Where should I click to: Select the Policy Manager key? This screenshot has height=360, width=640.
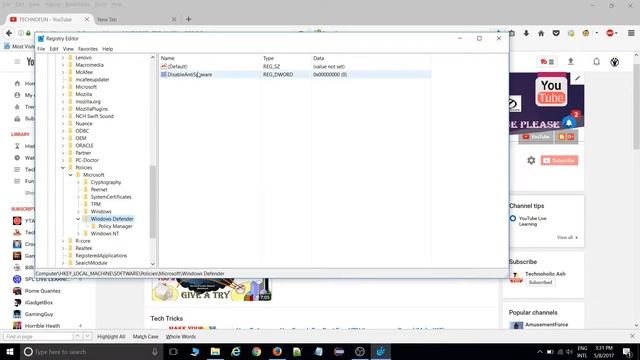115,227
